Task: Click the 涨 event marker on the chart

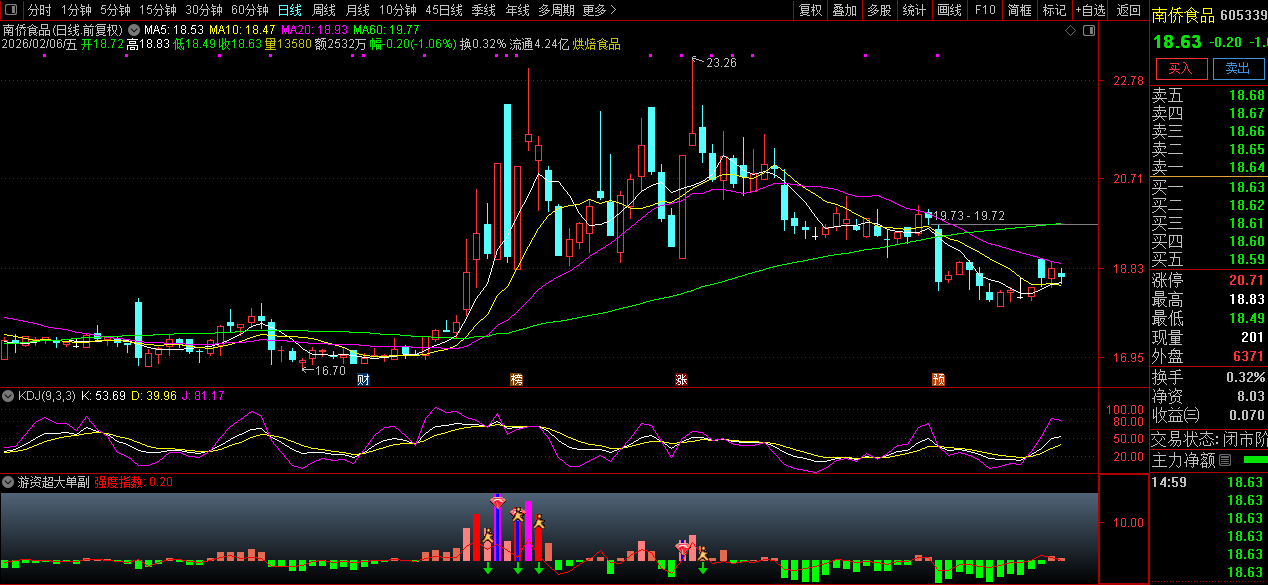Action: click(681, 380)
